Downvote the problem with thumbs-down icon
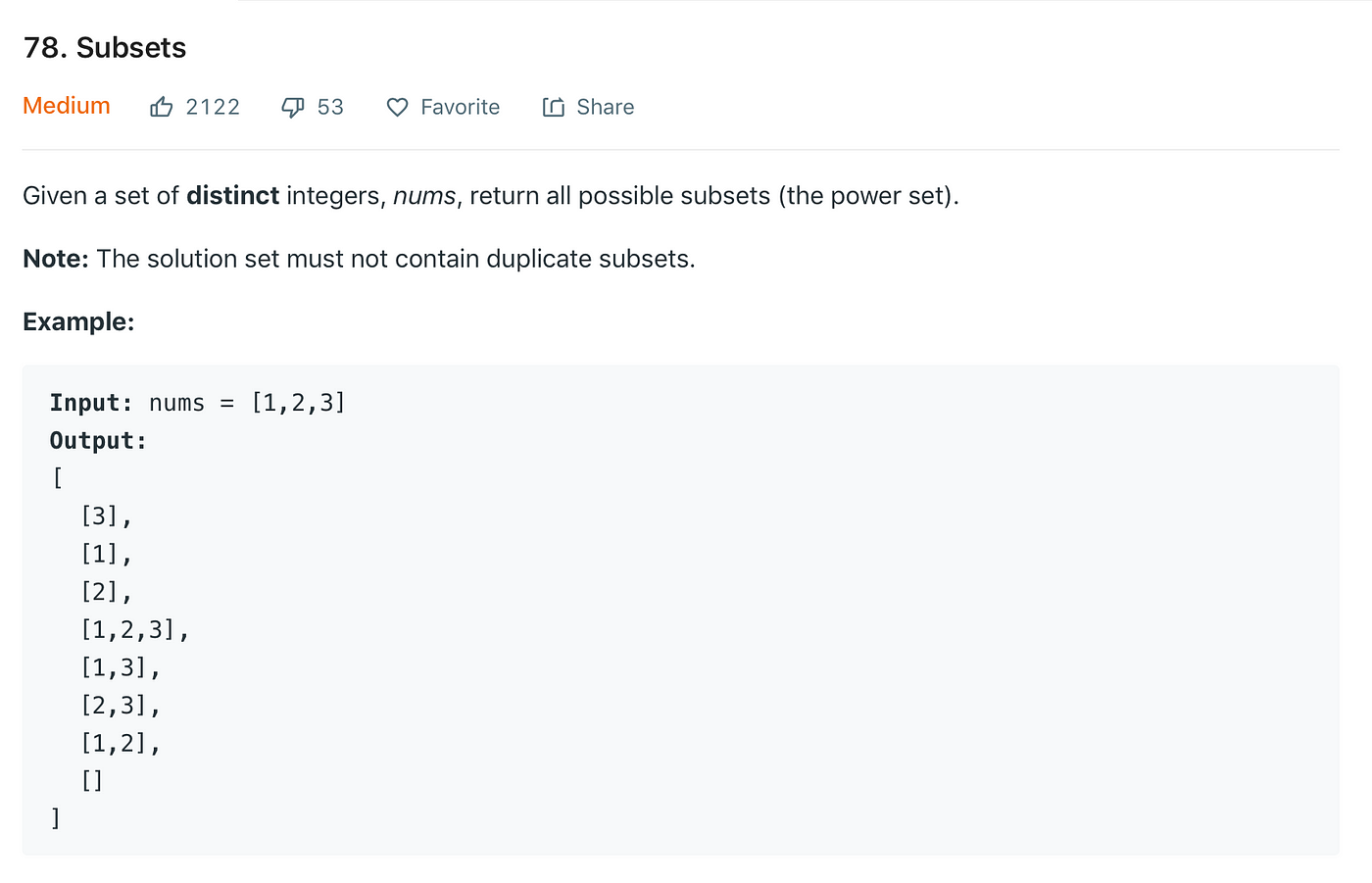 click(x=293, y=108)
